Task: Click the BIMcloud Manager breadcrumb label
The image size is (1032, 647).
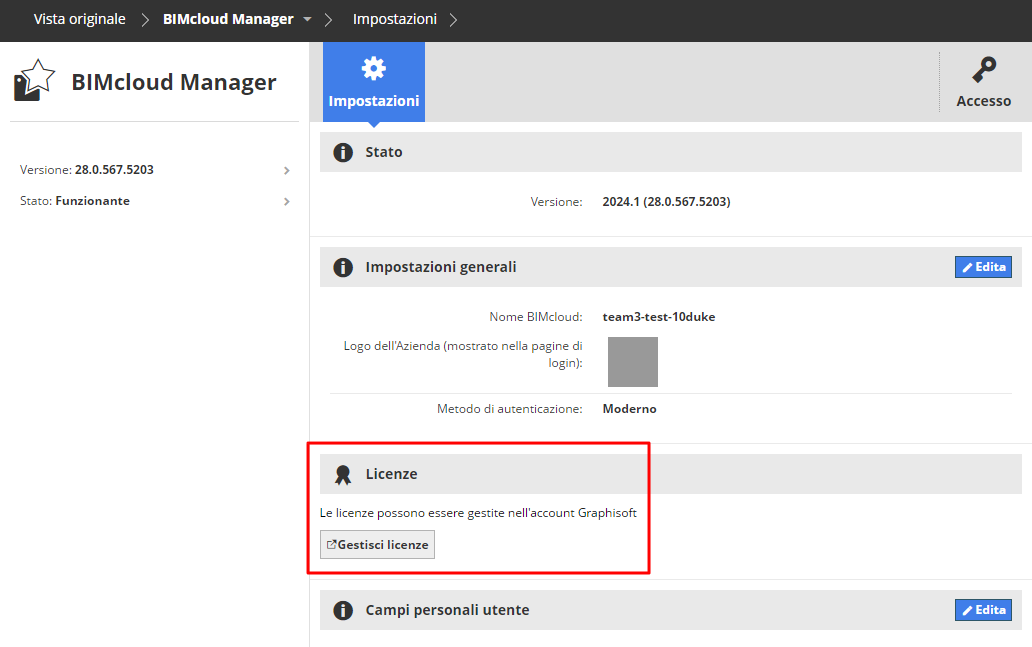Action: pyautogui.click(x=228, y=19)
